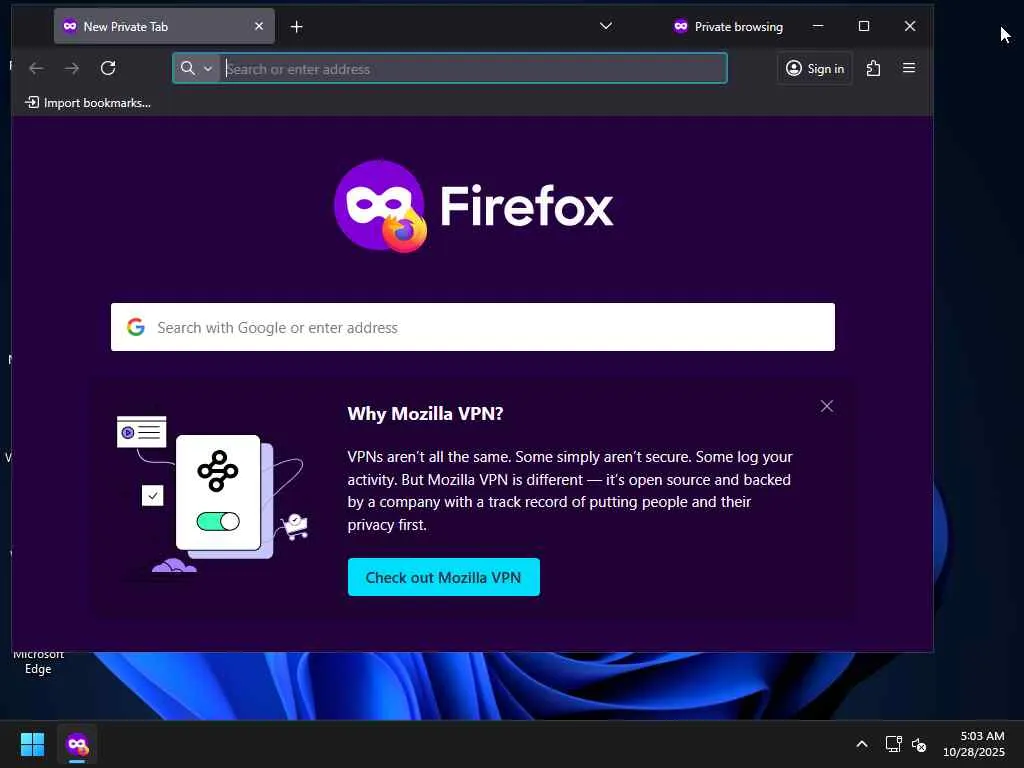1024x768 pixels.
Task: Open the clock and date panel
Action: coord(974,744)
